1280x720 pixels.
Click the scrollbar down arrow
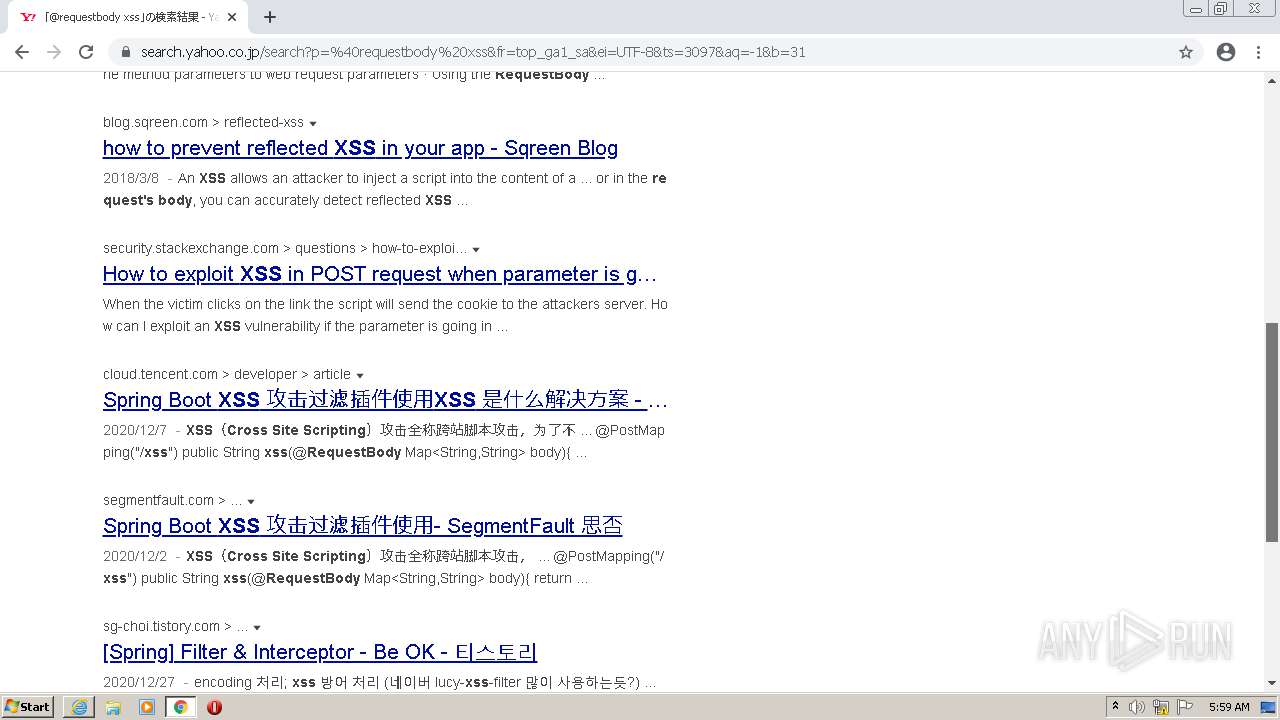(1272, 683)
